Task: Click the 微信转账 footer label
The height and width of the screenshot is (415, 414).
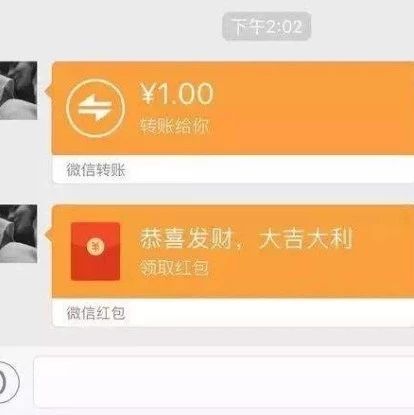Action: coord(96,170)
